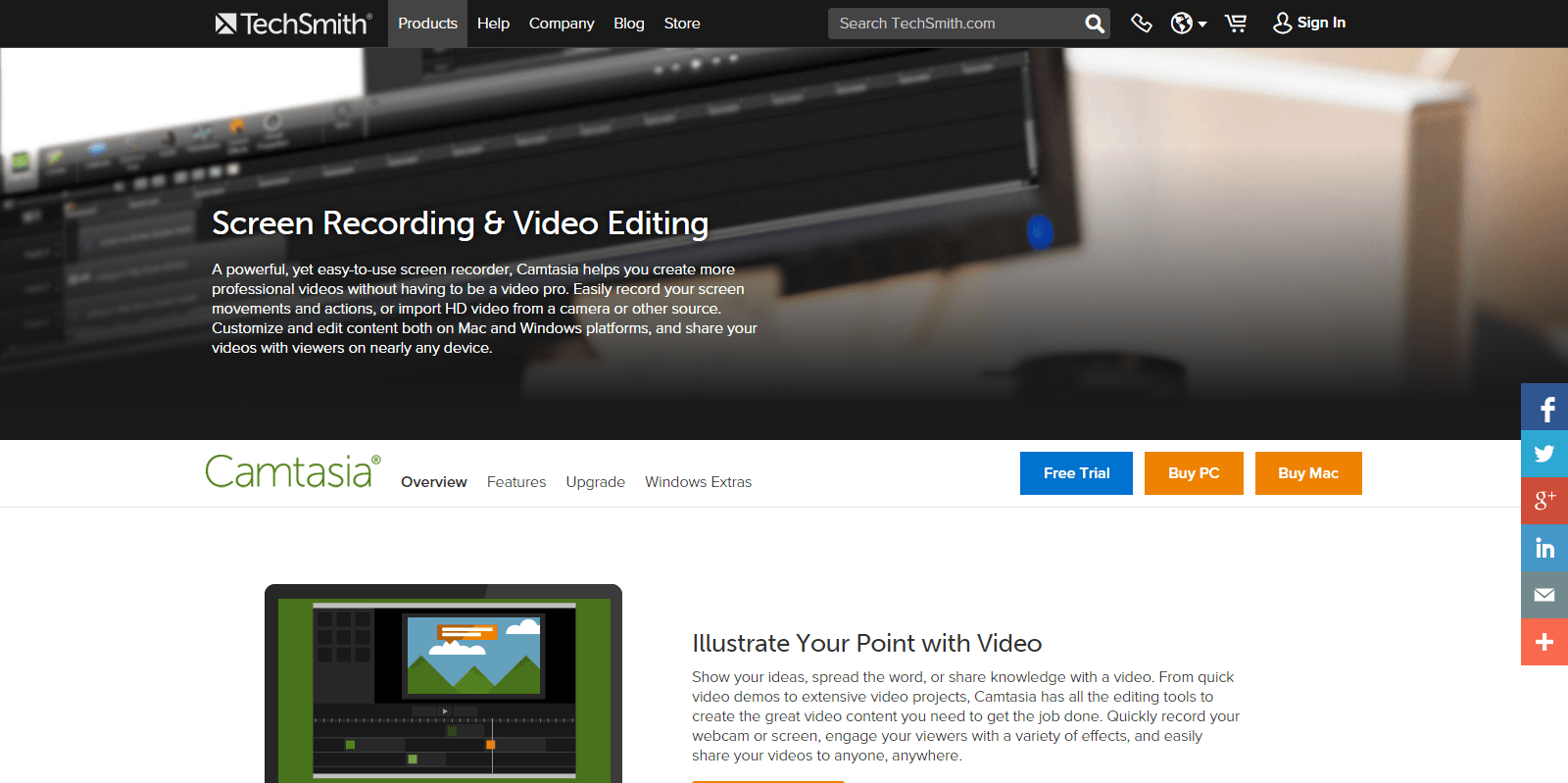Viewport: 1568px width, 783px height.
Task: Click the Free Trial button
Action: coord(1076,473)
